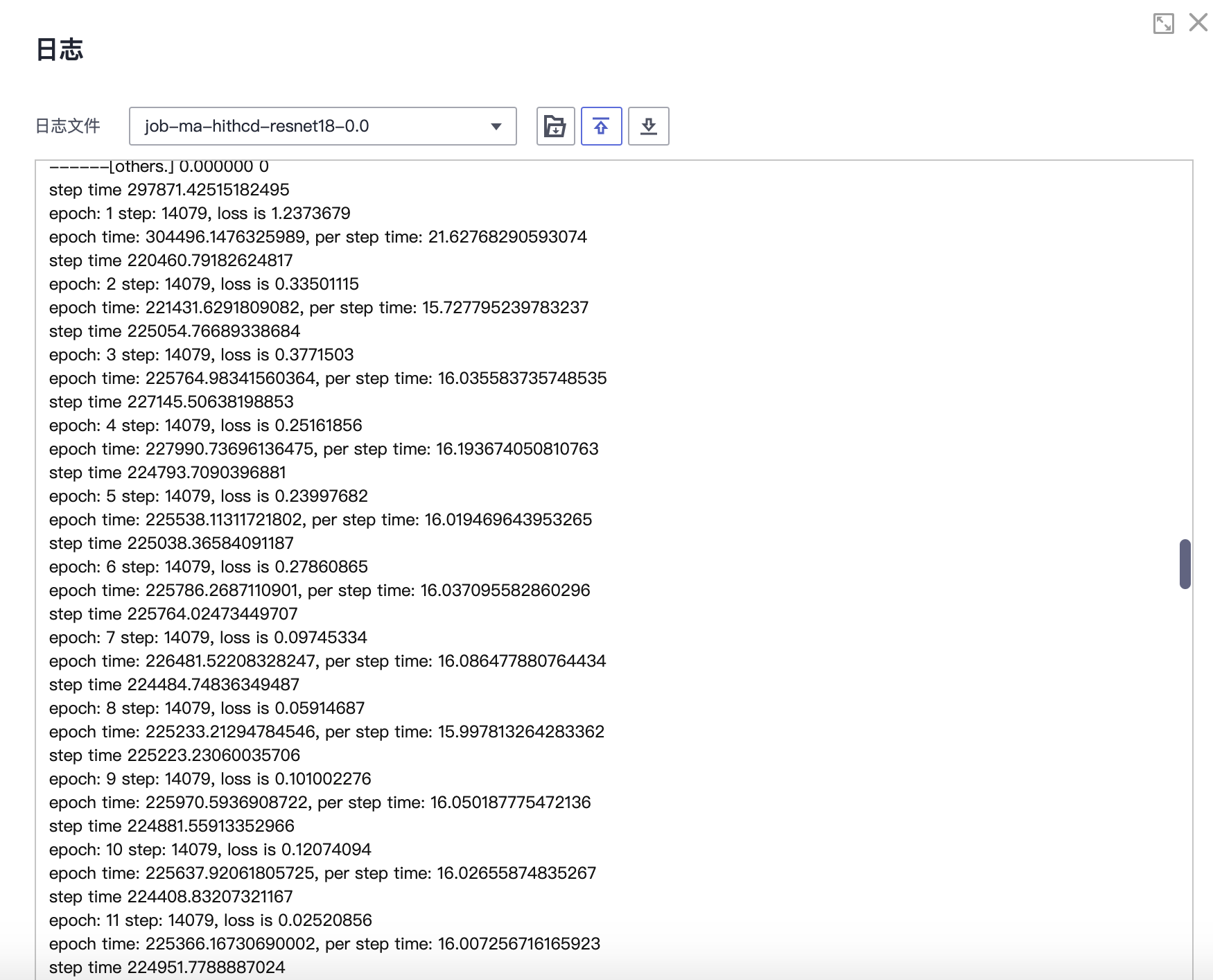Image resolution: width=1213 pixels, height=980 pixels.
Task: Select the epoch 6 loss 0.27860865 line
Action: coord(208,567)
